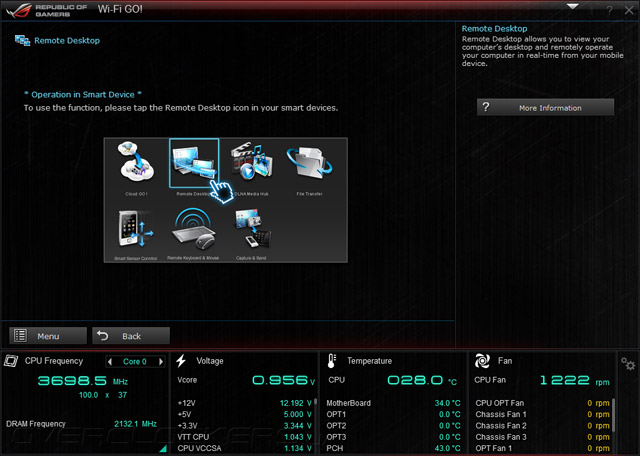Click the CPU temperature 028.0 °C readout
Viewport: 640px width, 456px height.
click(422, 380)
